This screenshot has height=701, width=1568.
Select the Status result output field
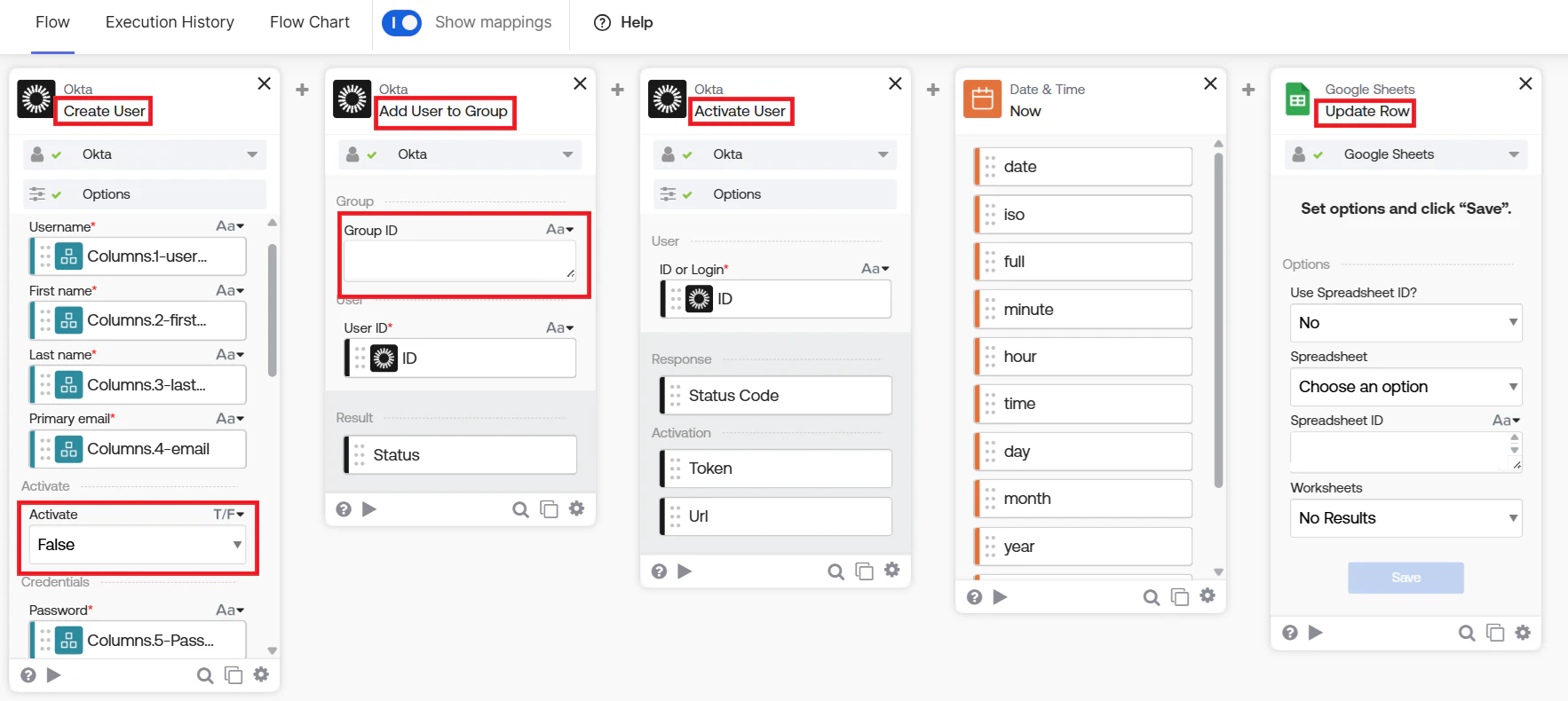pos(460,455)
